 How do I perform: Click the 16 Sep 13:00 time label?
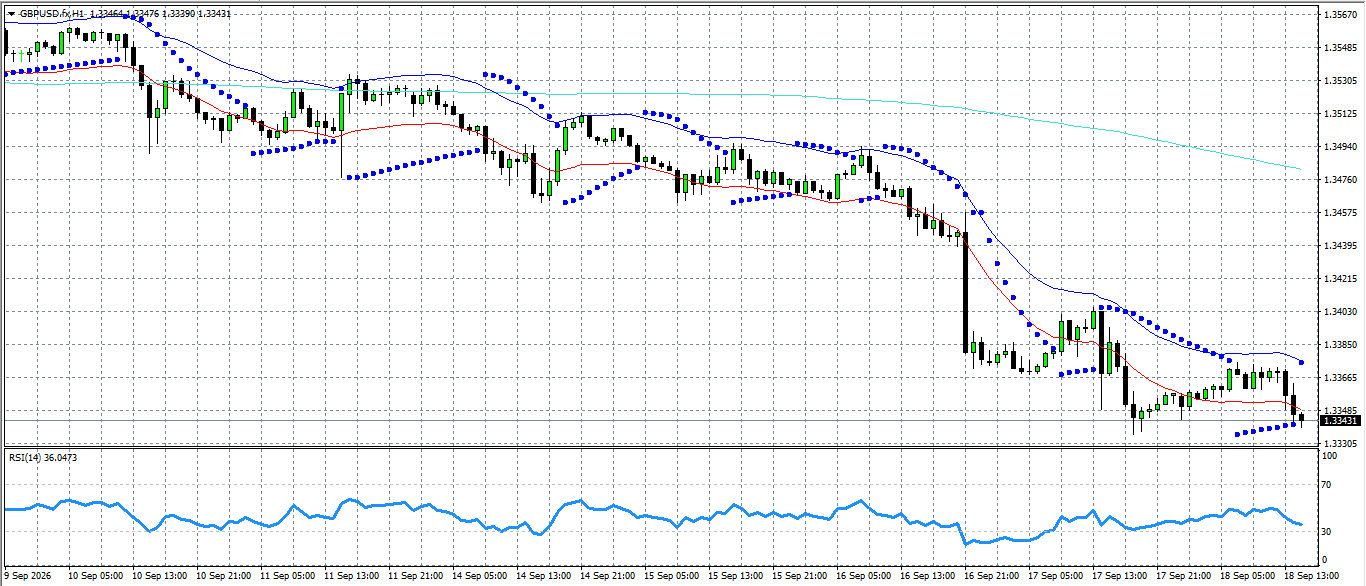tap(928, 577)
